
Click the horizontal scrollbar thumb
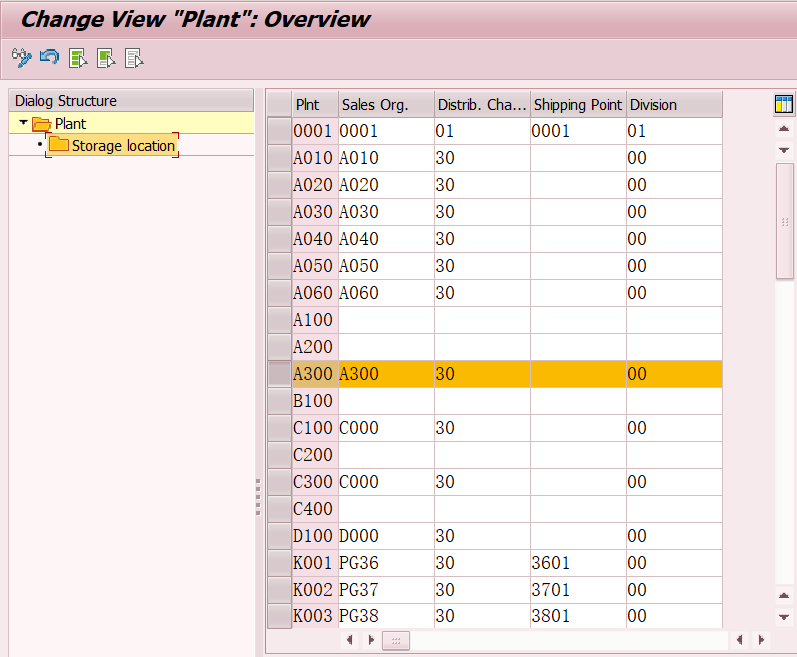pos(396,641)
